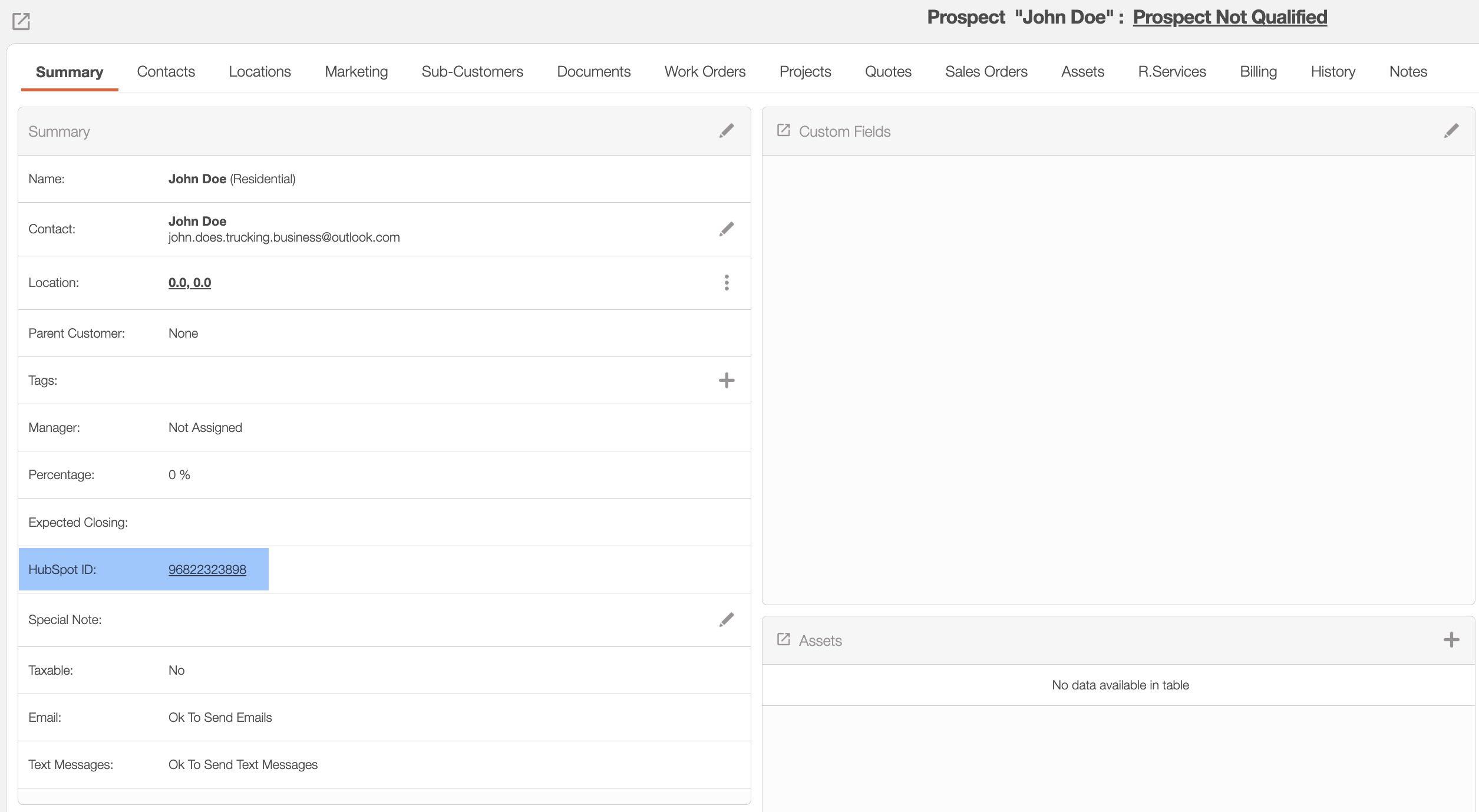The width and height of the screenshot is (1479, 812).
Task: View the History tab
Action: coord(1333,72)
